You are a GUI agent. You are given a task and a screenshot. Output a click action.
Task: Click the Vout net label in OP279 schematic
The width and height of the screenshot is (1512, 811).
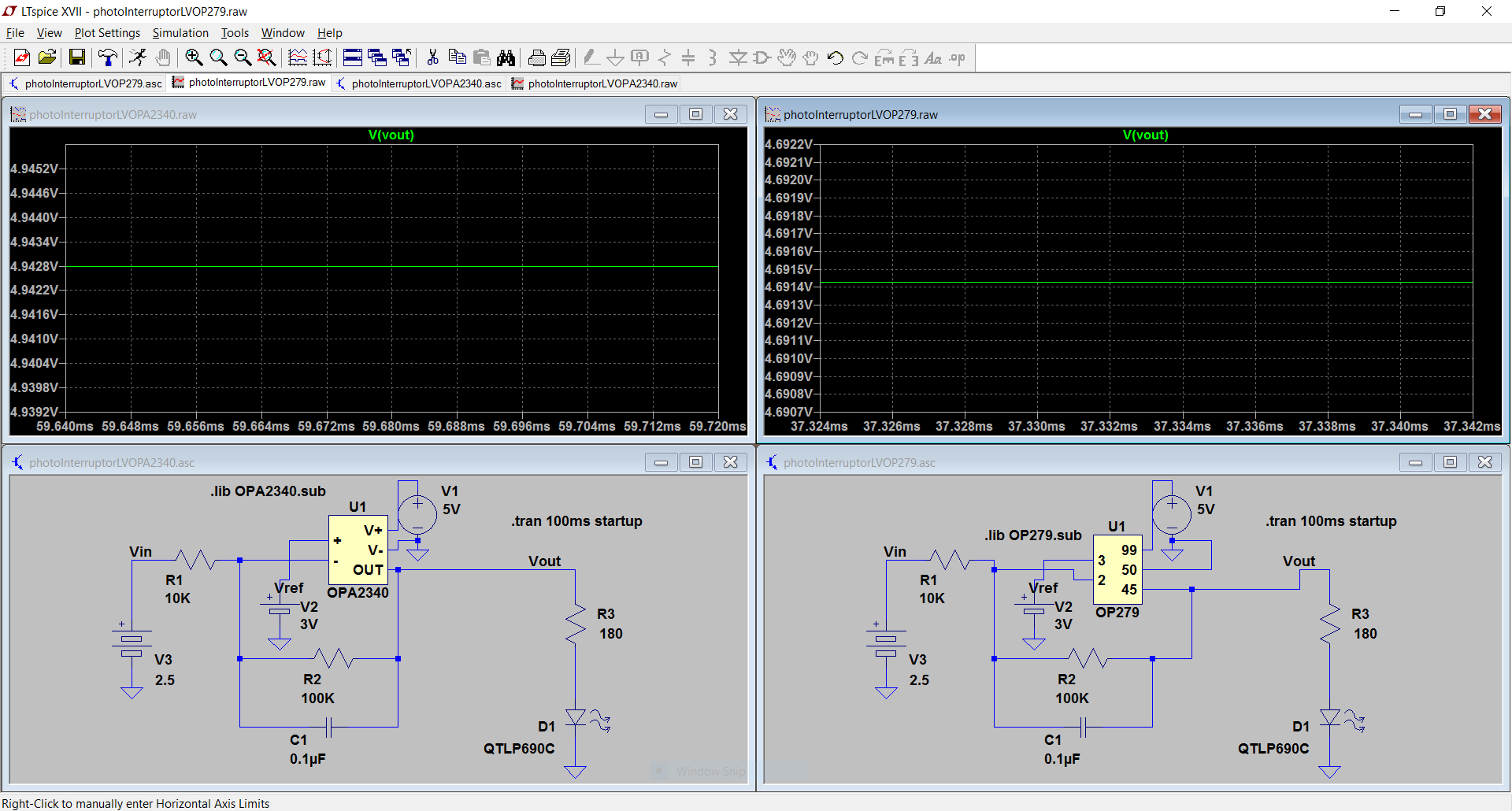1299,561
